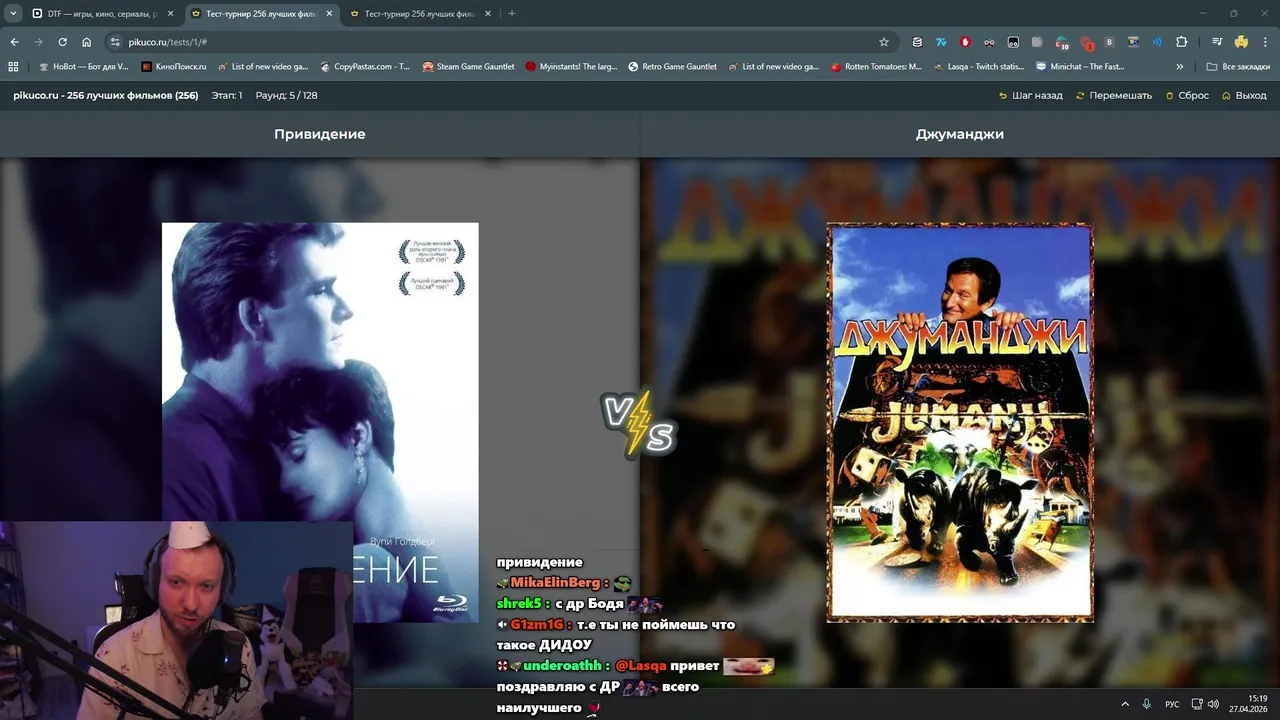Open the Lasqa Twitch statistics bookmark

tap(979, 67)
